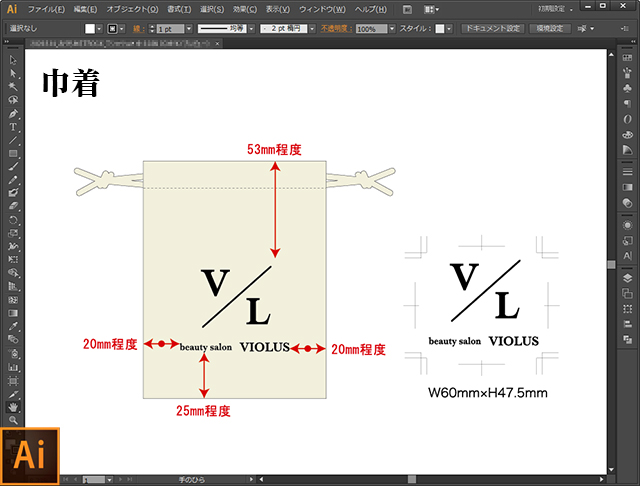Select the Pen tool
Image resolution: width=640 pixels, height=486 pixels.
click(x=13, y=113)
